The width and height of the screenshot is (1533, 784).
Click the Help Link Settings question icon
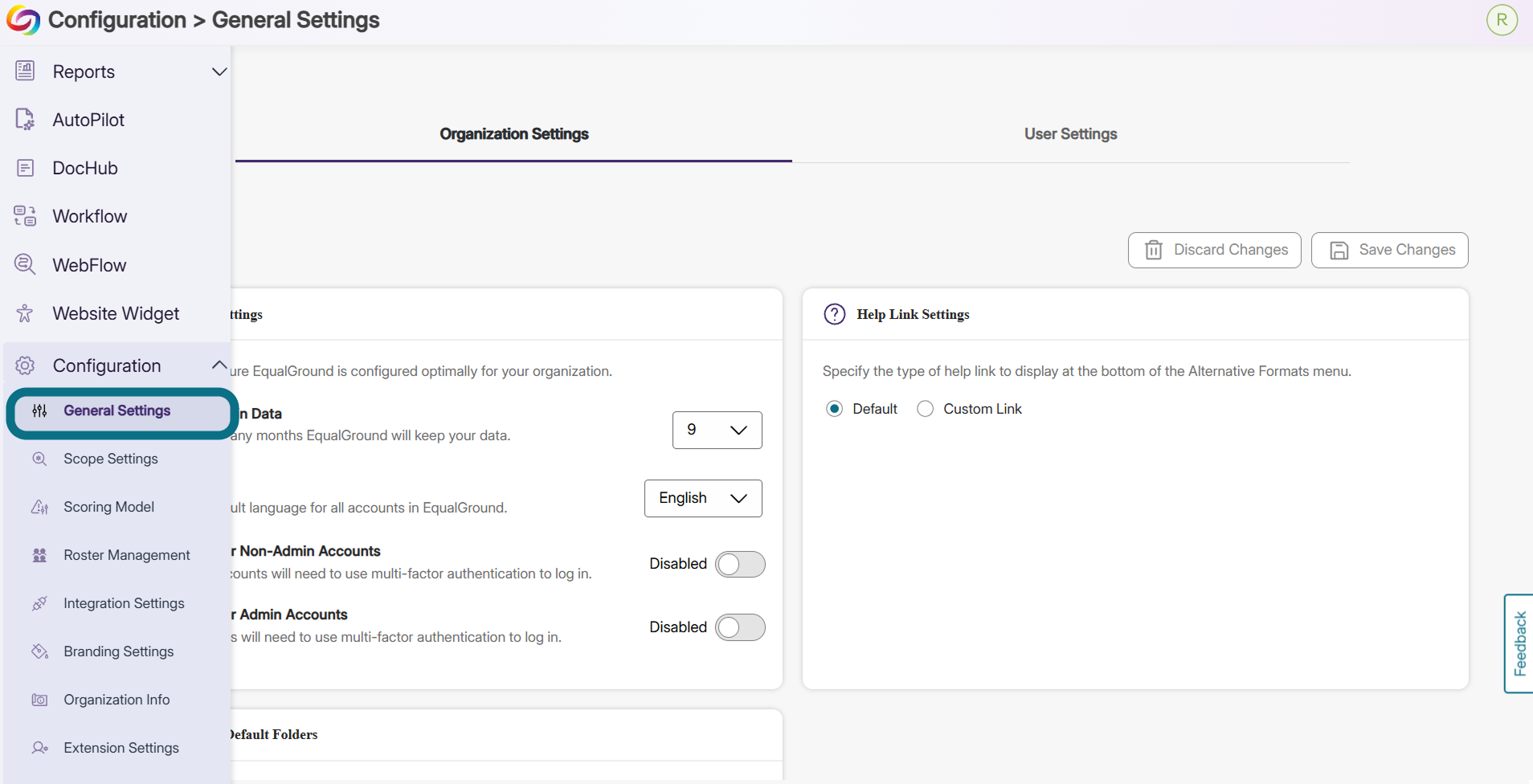point(835,314)
